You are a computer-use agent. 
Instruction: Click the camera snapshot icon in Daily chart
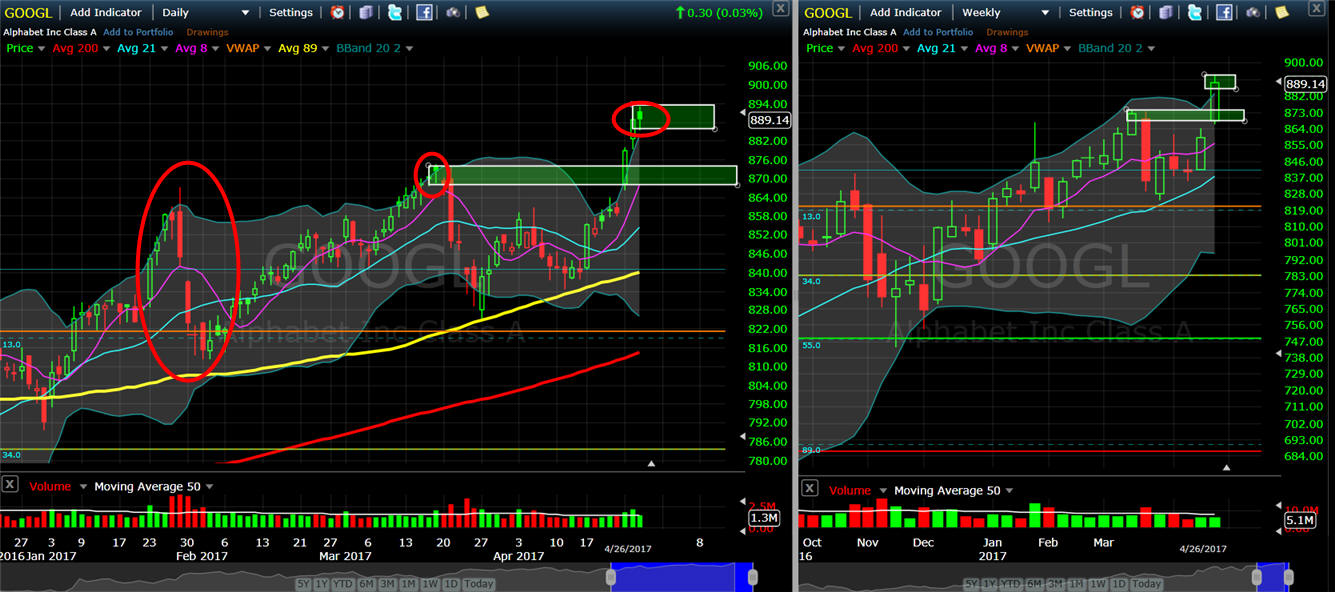pyautogui.click(x=453, y=13)
